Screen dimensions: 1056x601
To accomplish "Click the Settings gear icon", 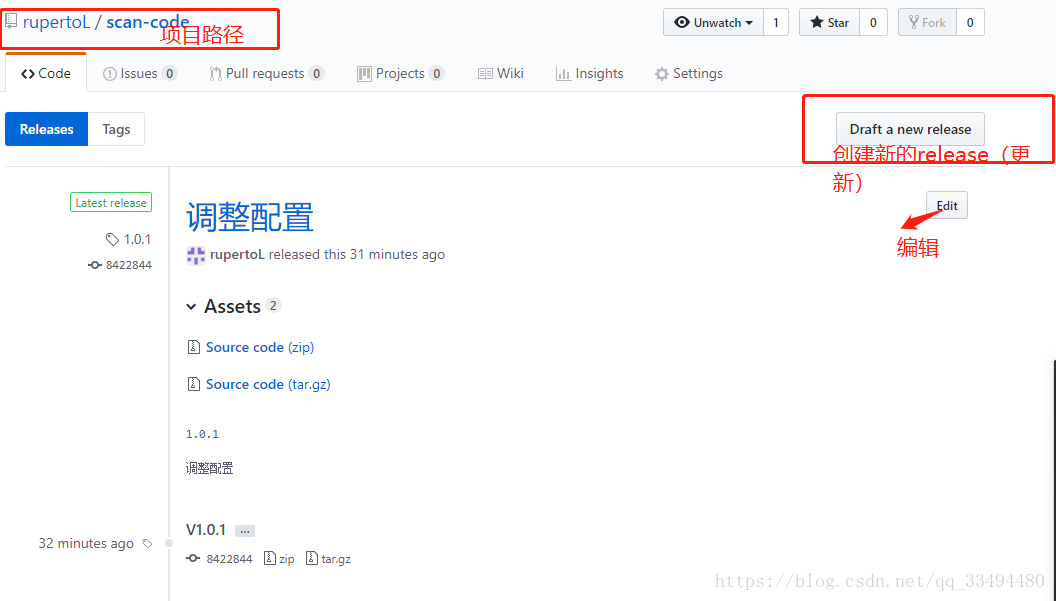I will [x=662, y=74].
